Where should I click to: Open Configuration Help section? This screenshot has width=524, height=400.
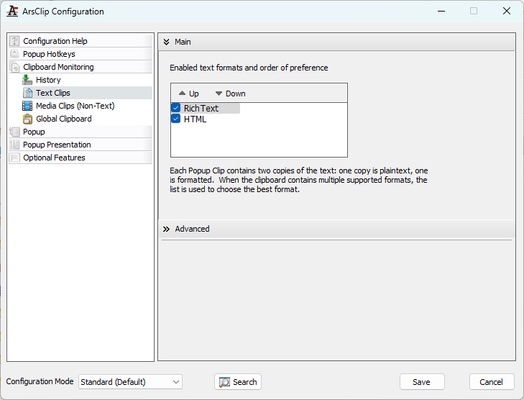(x=80, y=41)
